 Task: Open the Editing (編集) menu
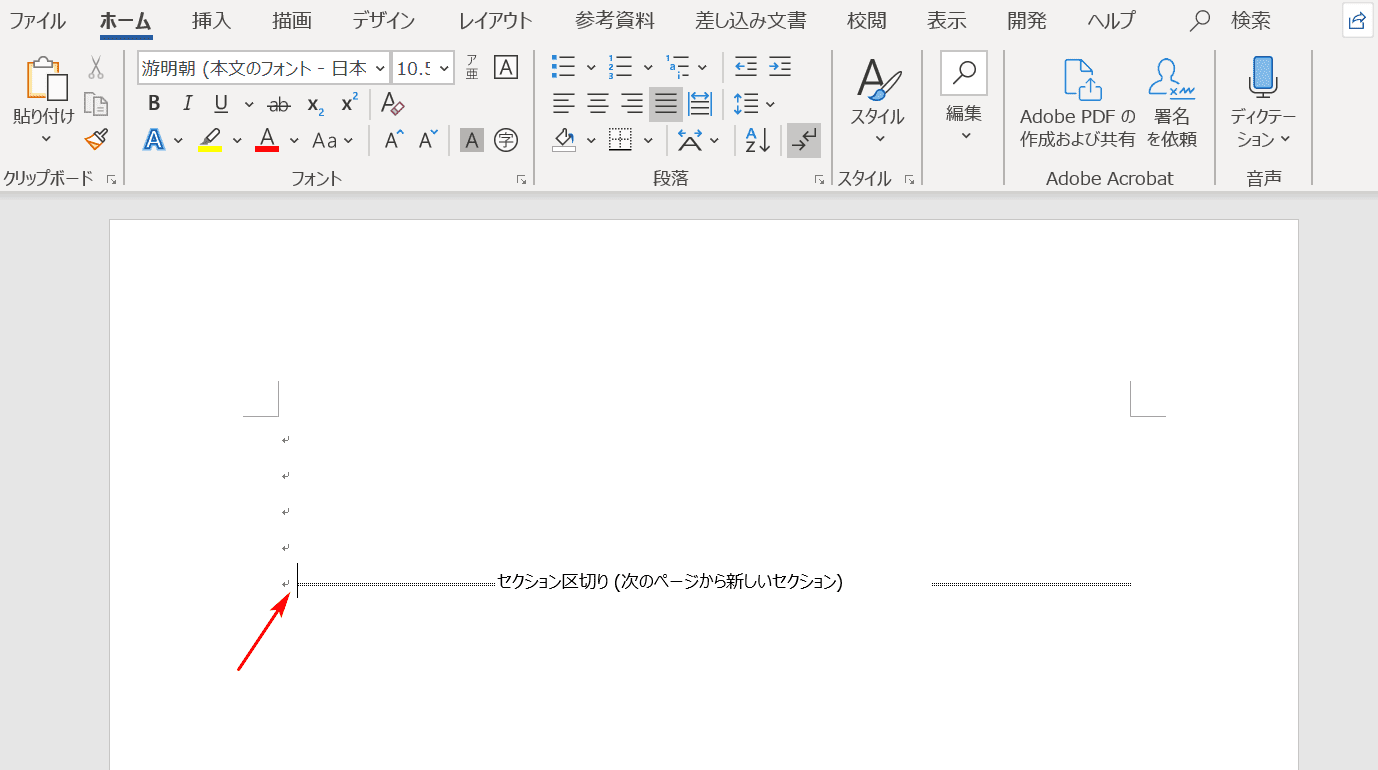click(964, 98)
